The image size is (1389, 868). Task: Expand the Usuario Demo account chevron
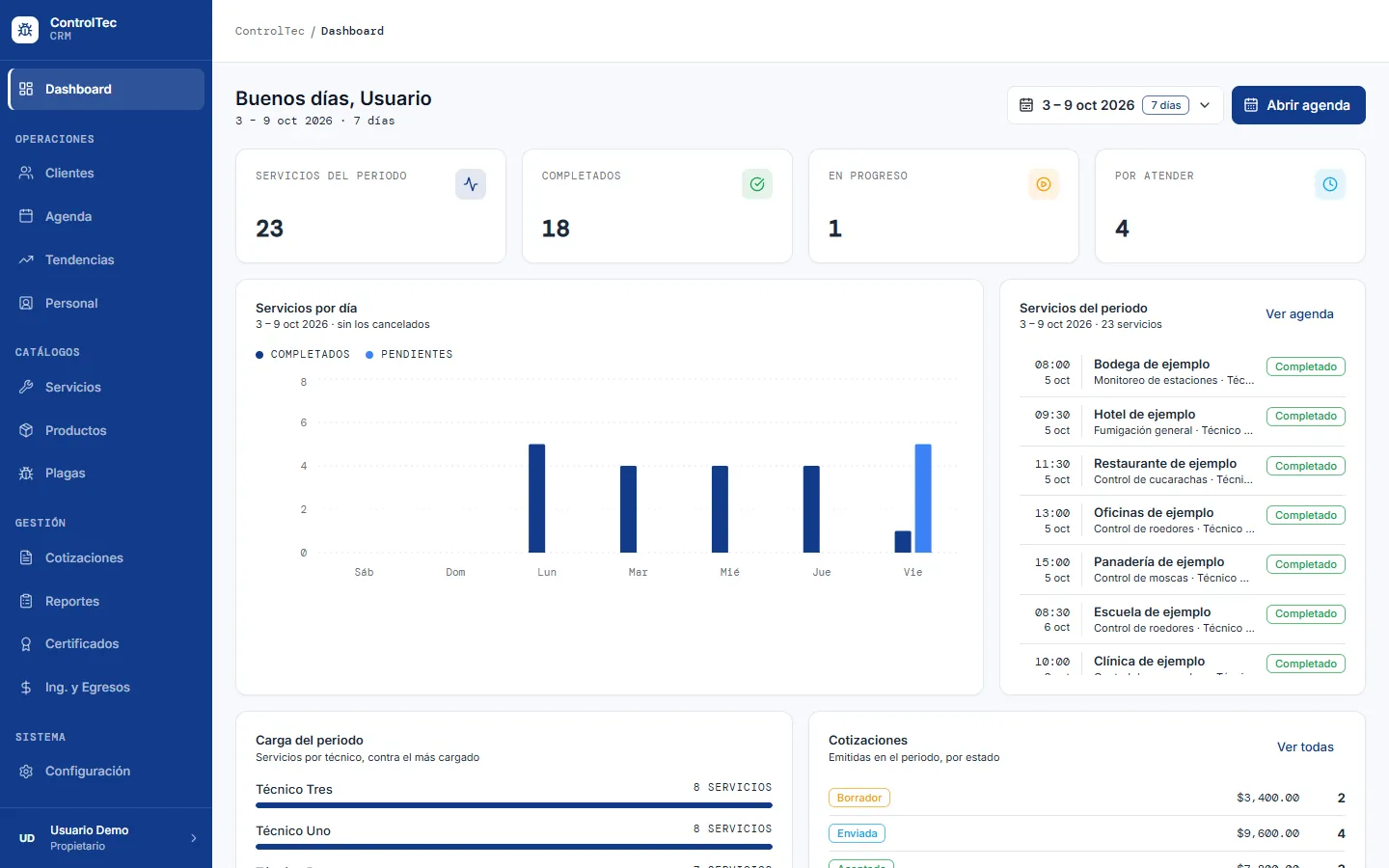194,838
